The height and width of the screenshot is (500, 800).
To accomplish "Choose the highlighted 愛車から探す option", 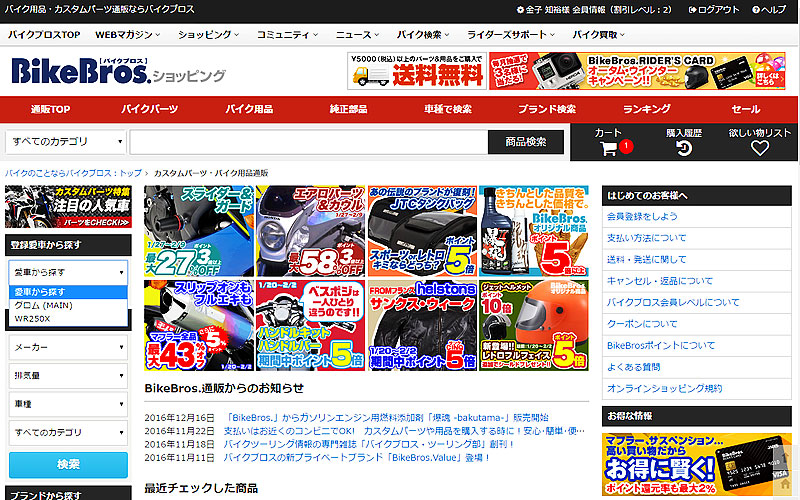I will coord(68,292).
